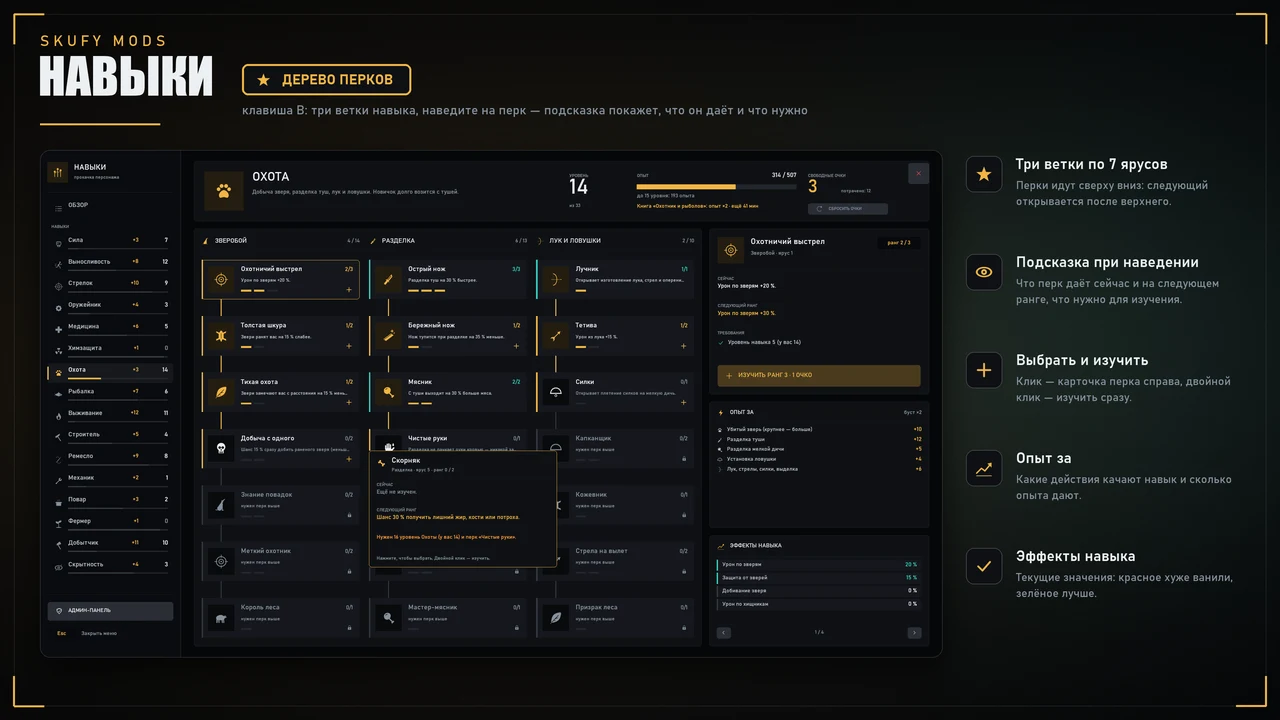The height and width of the screenshot is (720, 1280).
Task: Select the Медицина skill in sidebar
Action: [x=110, y=327]
